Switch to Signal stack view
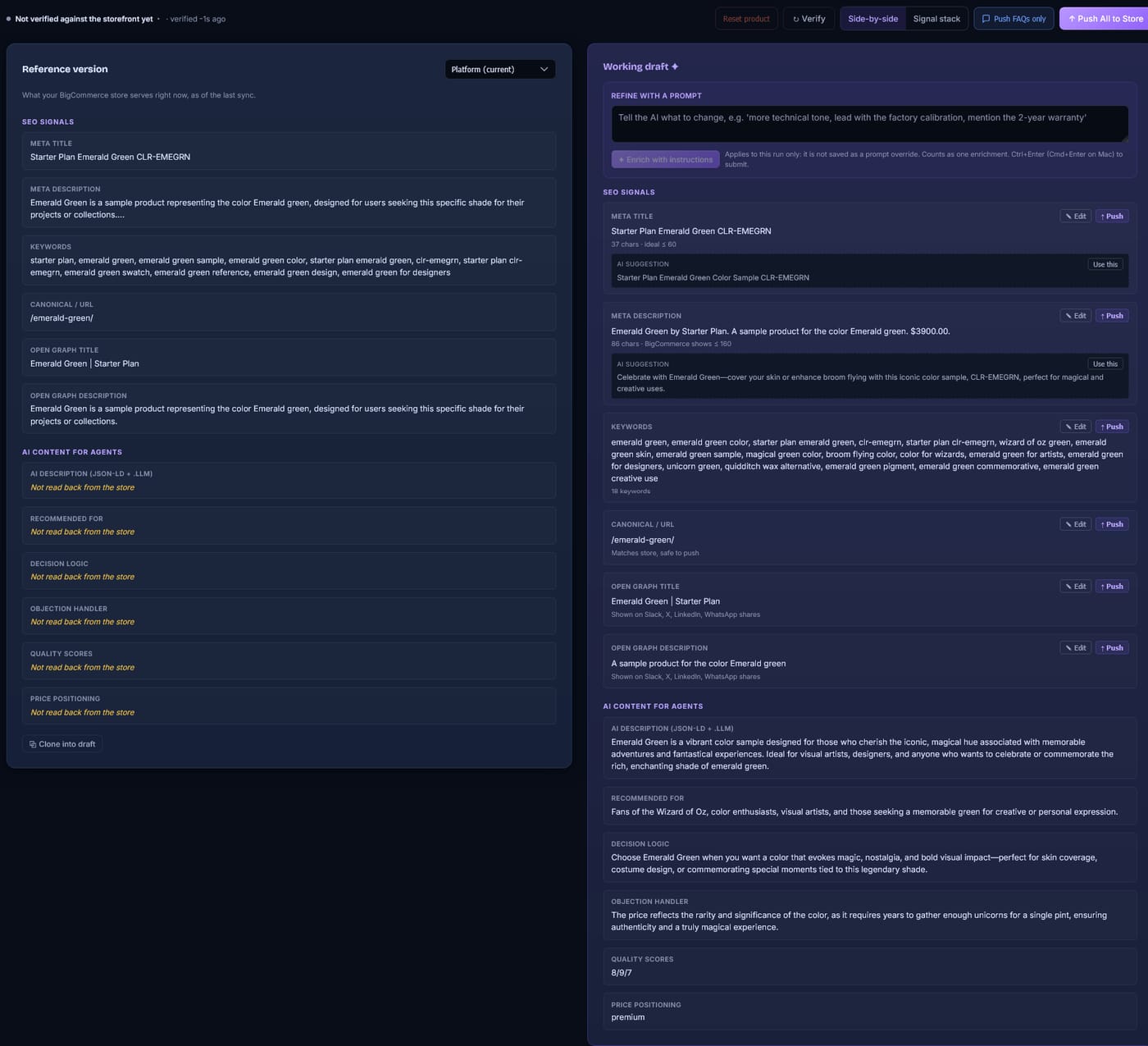Image resolution: width=1148 pixels, height=1046 pixels. point(936,19)
